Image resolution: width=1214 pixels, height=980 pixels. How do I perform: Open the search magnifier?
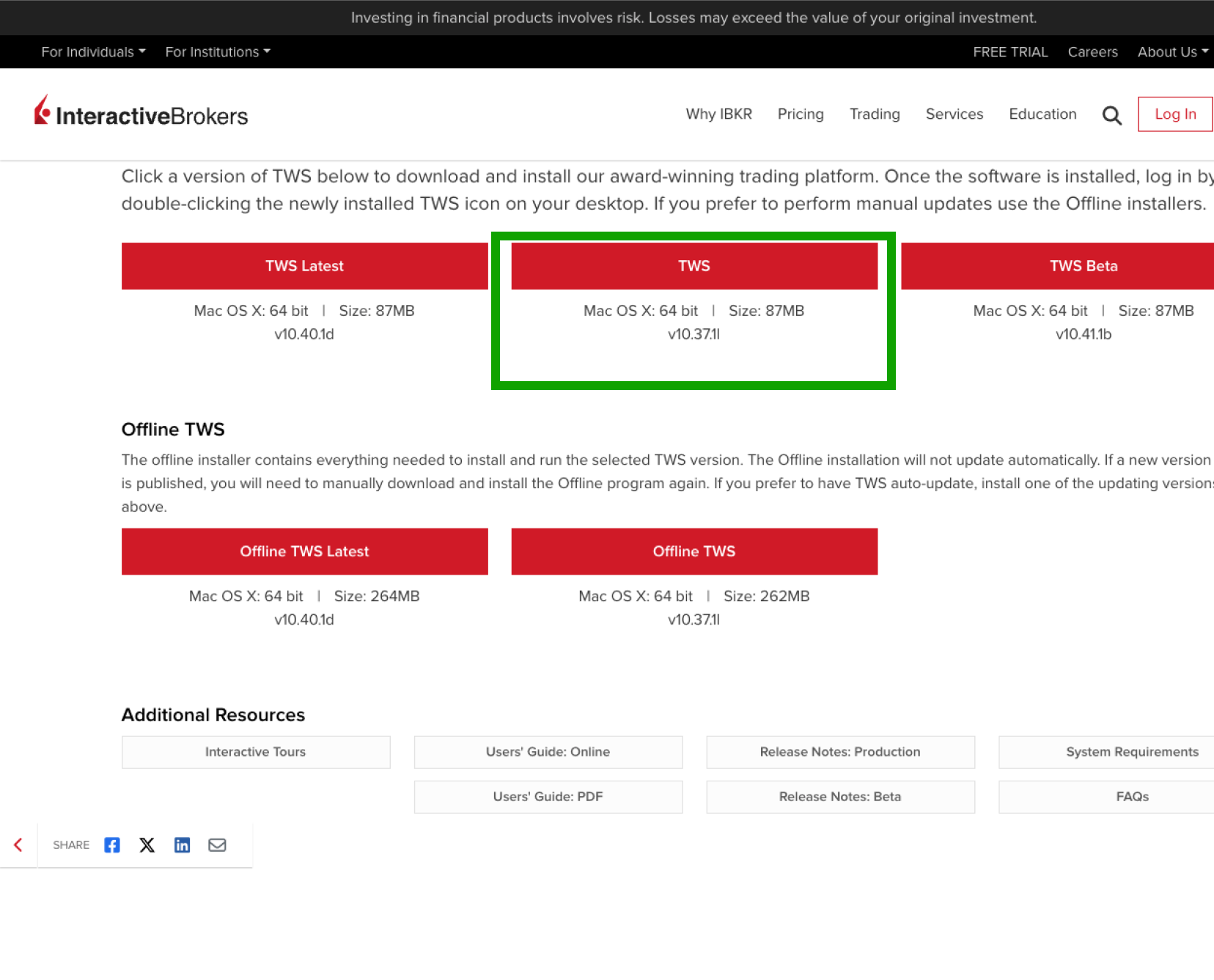(1111, 114)
